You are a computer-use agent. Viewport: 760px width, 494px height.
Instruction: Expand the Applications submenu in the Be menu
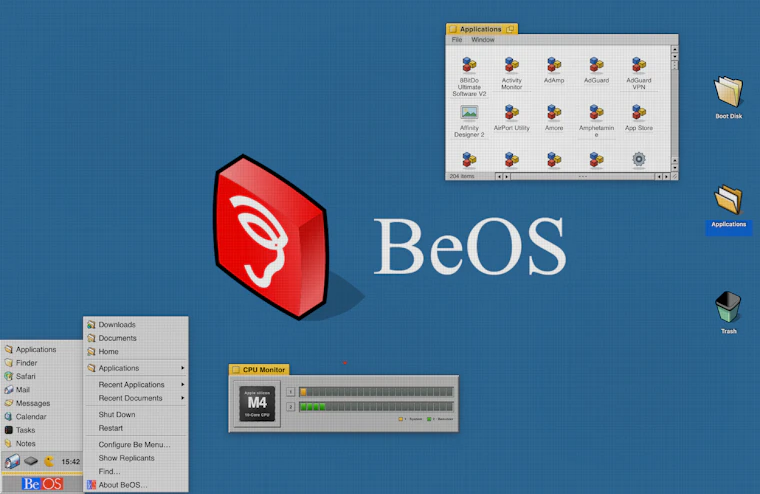[136, 368]
